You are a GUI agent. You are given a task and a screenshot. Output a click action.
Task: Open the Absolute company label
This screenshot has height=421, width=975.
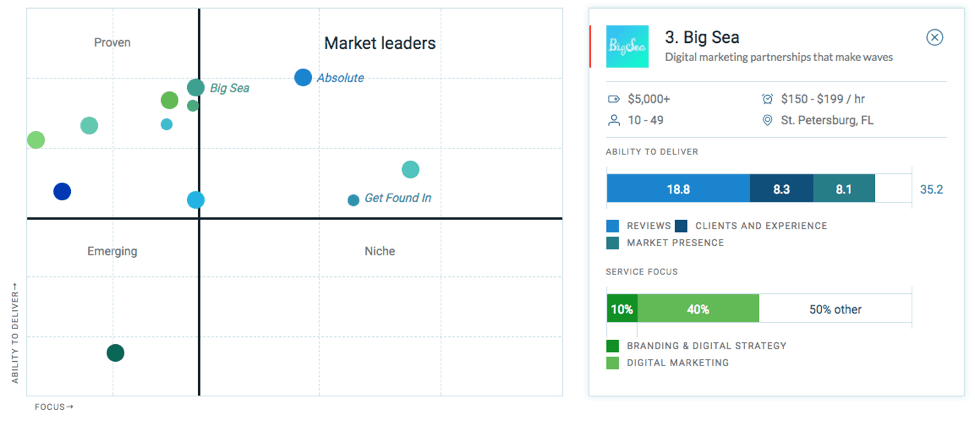click(x=340, y=78)
